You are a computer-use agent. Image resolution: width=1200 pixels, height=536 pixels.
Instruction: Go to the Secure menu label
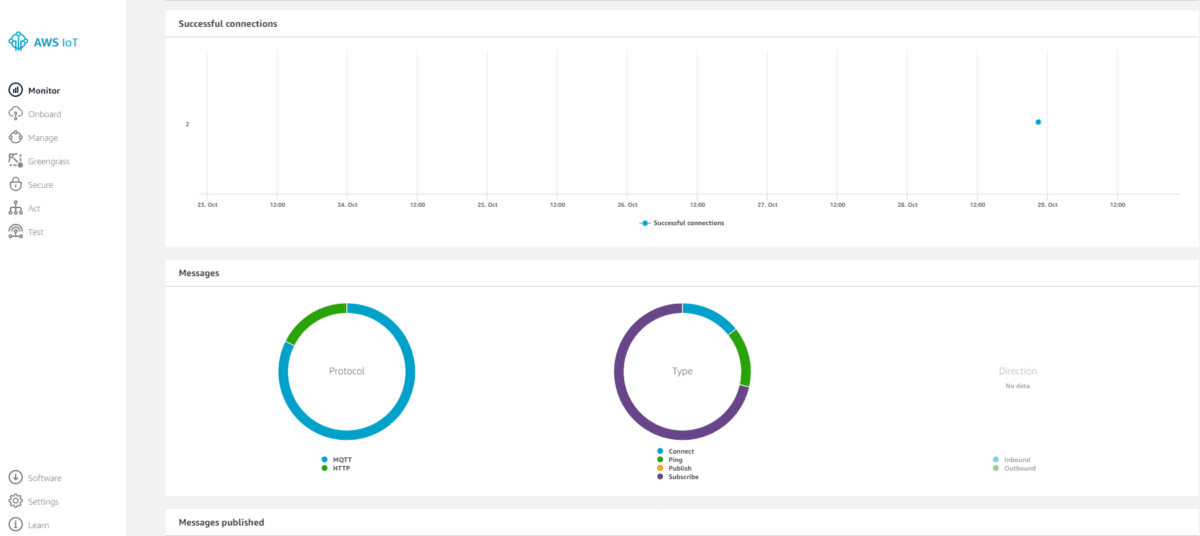click(x=41, y=185)
